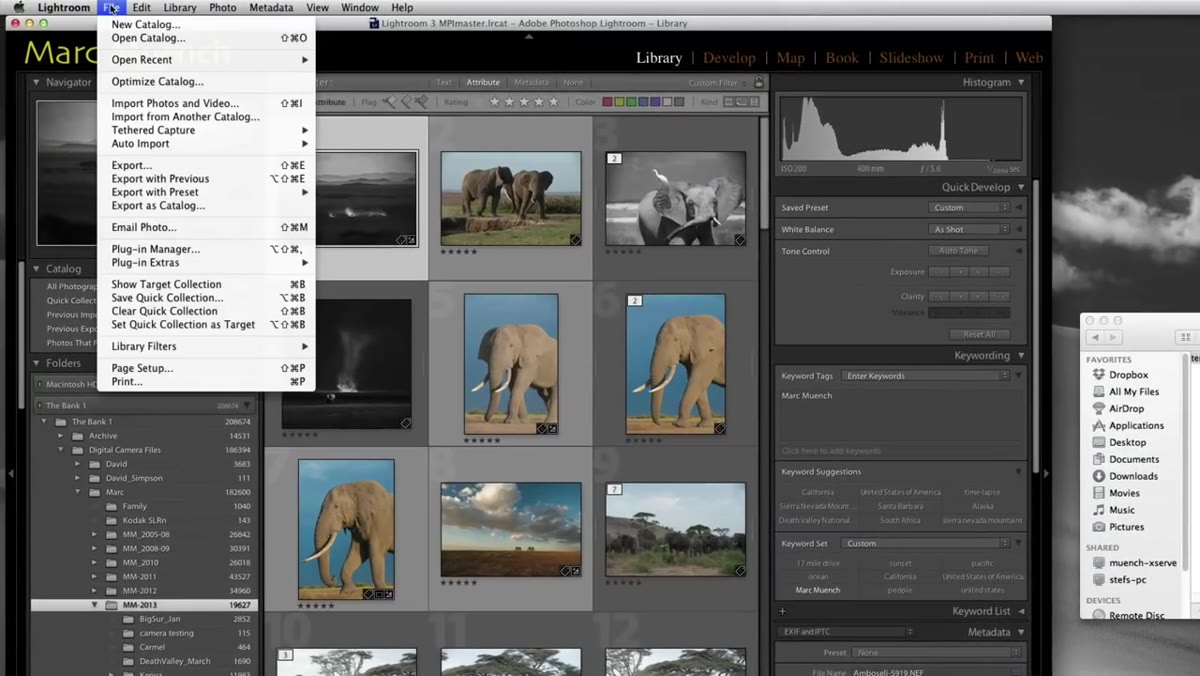The height and width of the screenshot is (676, 1200).
Task: Click the Enter Keywords input field
Action: tap(926, 376)
